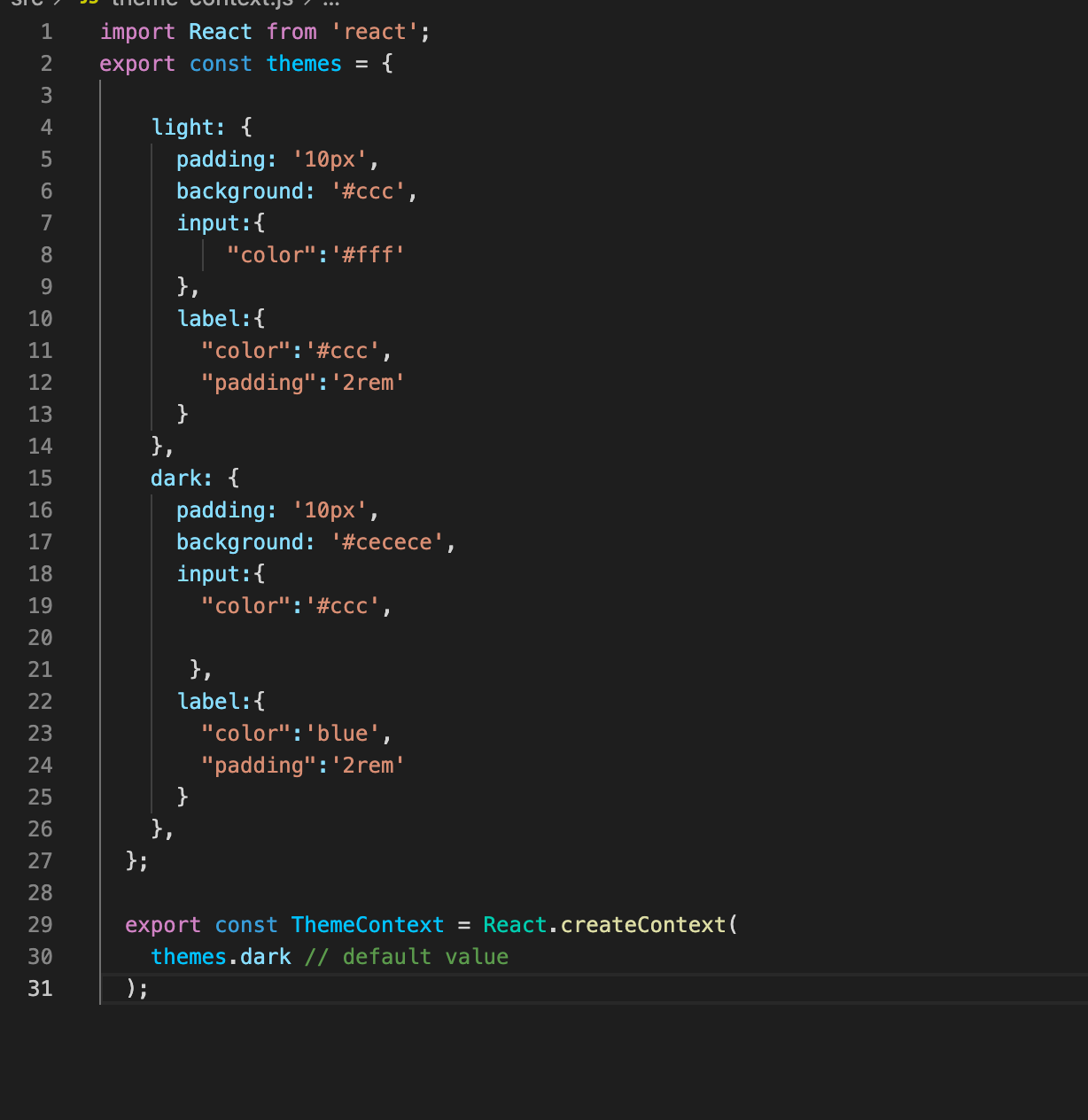The width and height of the screenshot is (1088, 1120).
Task: Select the themes constant on line 2
Action: [x=303, y=63]
